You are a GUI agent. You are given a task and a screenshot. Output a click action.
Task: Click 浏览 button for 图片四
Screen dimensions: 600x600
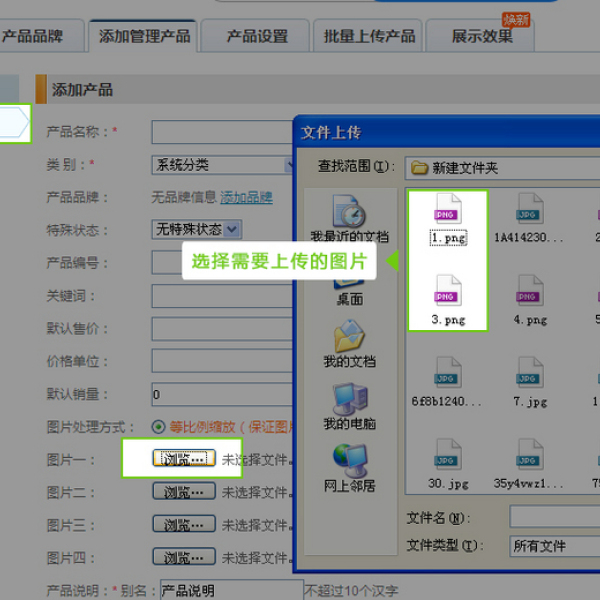click(x=184, y=557)
